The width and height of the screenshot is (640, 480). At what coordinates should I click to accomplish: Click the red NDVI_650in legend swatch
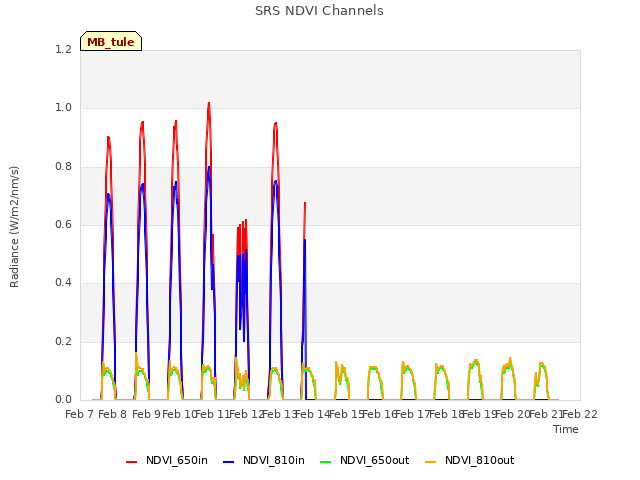pyautogui.click(x=131, y=462)
